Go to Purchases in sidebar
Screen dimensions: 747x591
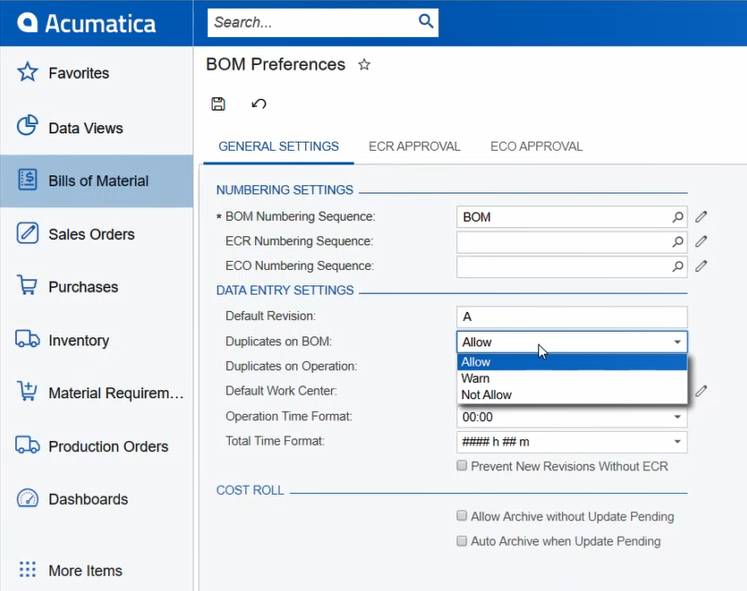83,287
